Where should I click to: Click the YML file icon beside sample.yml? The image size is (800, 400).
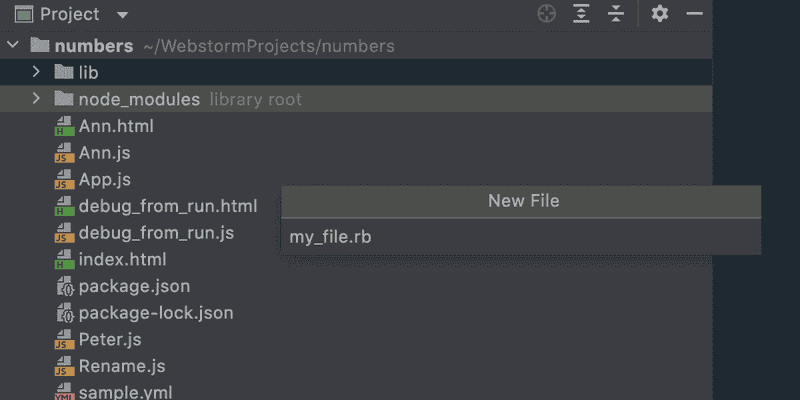tap(64, 392)
